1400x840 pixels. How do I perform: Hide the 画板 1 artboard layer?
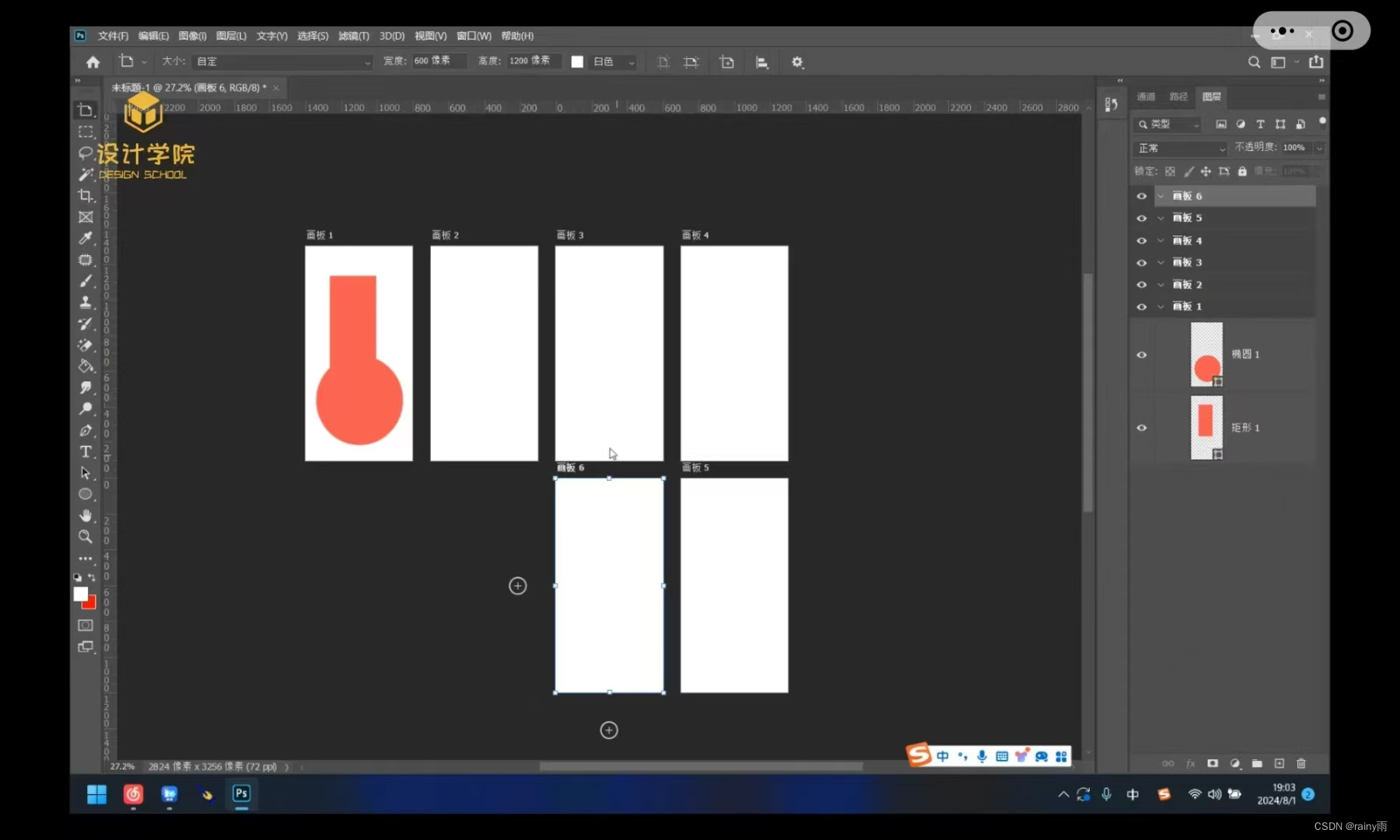[x=1142, y=306]
